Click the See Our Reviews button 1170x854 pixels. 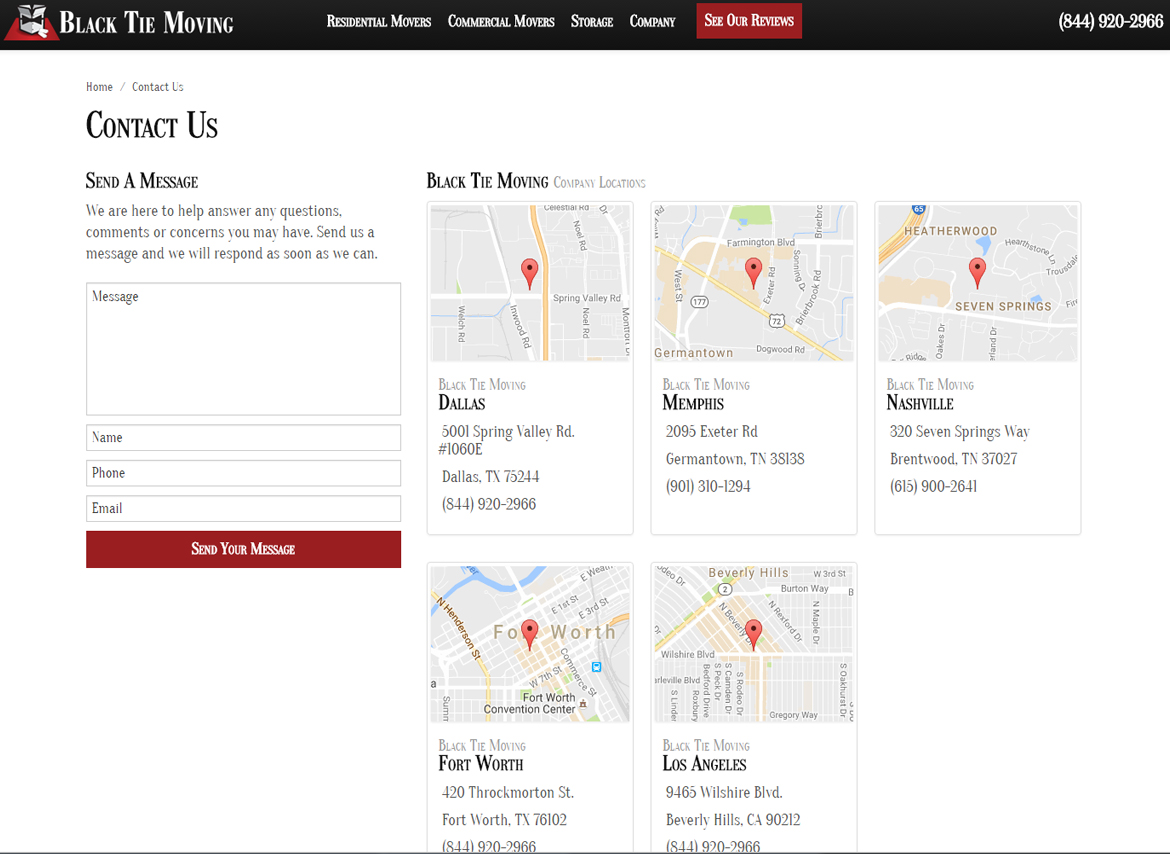point(749,21)
